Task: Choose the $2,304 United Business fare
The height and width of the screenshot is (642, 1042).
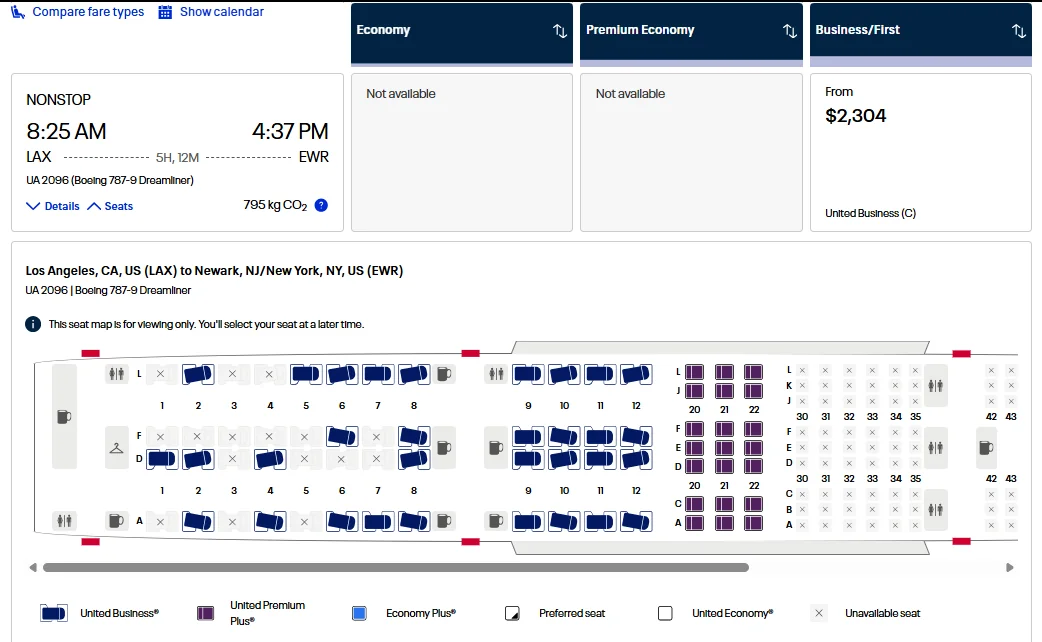Action: [x=920, y=152]
